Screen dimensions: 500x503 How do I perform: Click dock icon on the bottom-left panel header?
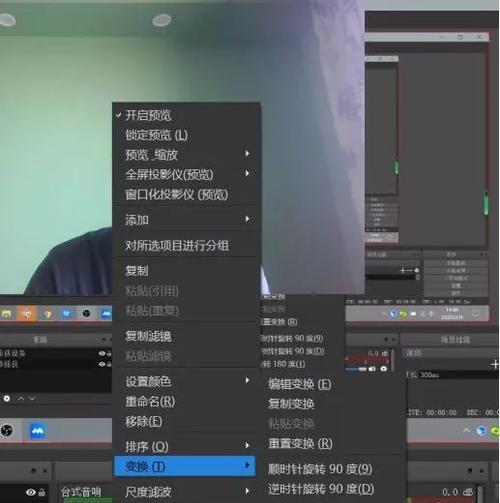pos(33,471)
